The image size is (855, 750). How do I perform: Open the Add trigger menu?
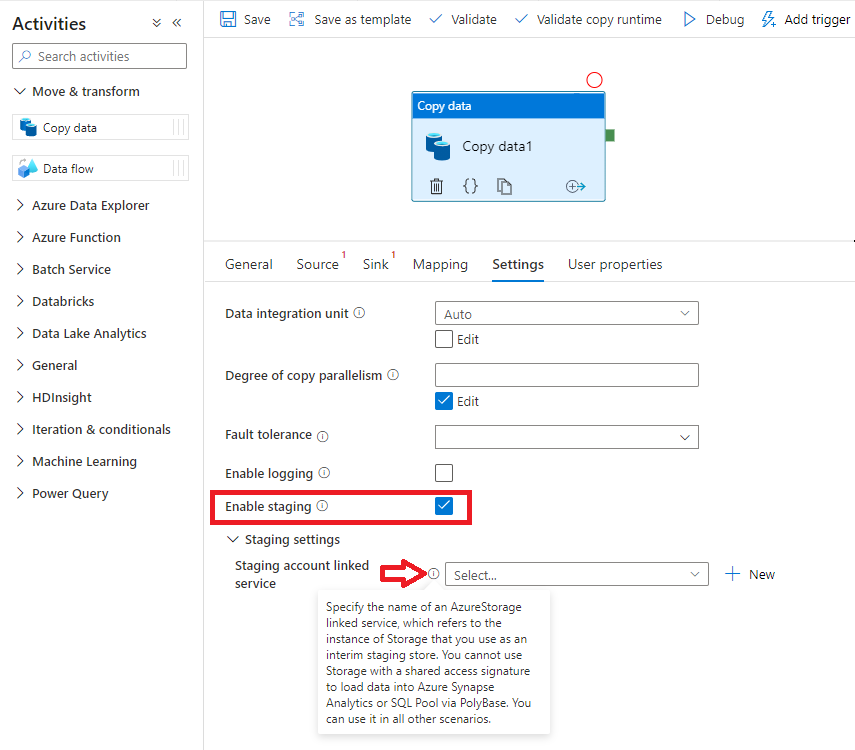(x=806, y=19)
